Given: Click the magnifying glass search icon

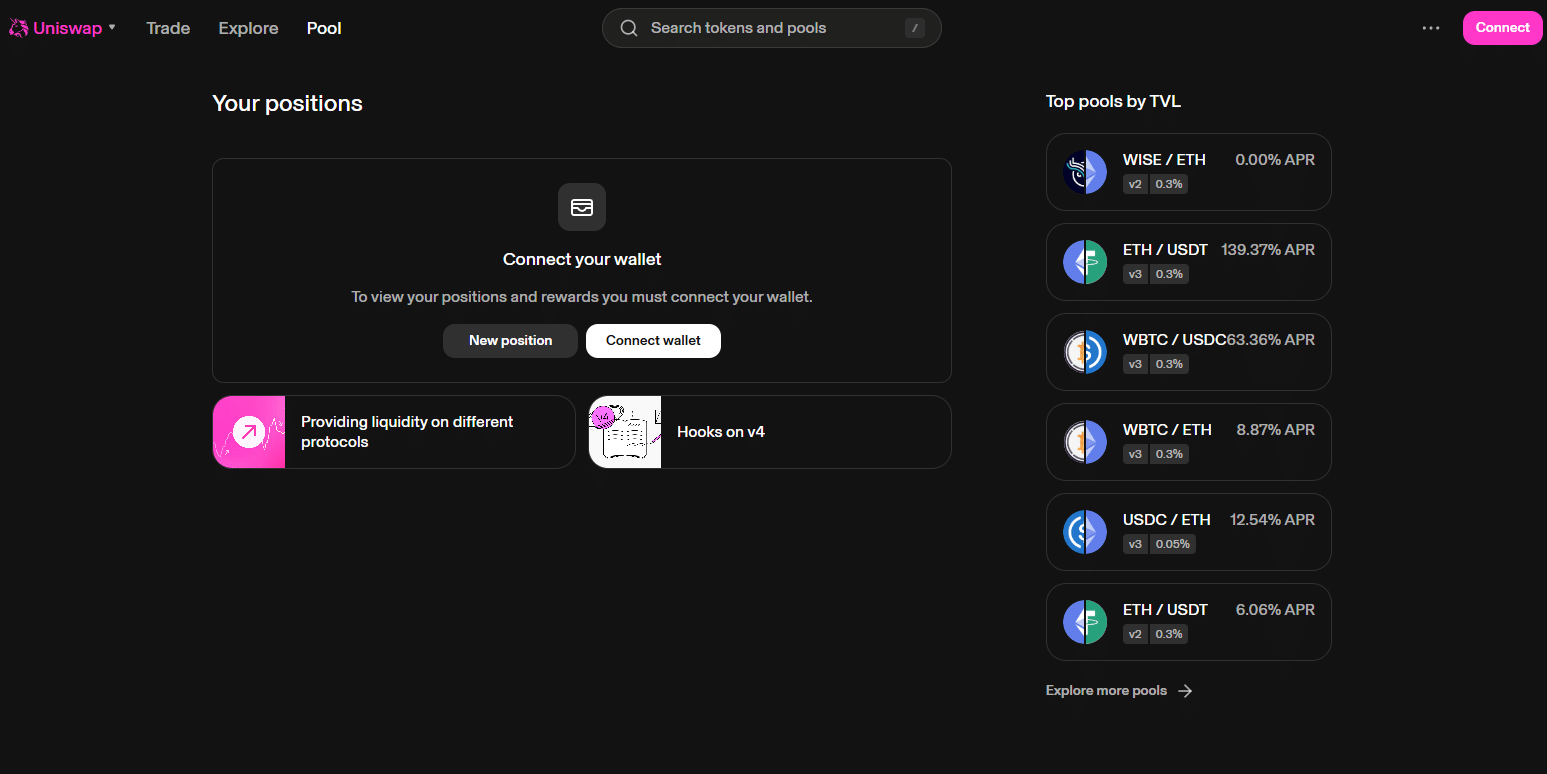Looking at the screenshot, I should tap(629, 28).
